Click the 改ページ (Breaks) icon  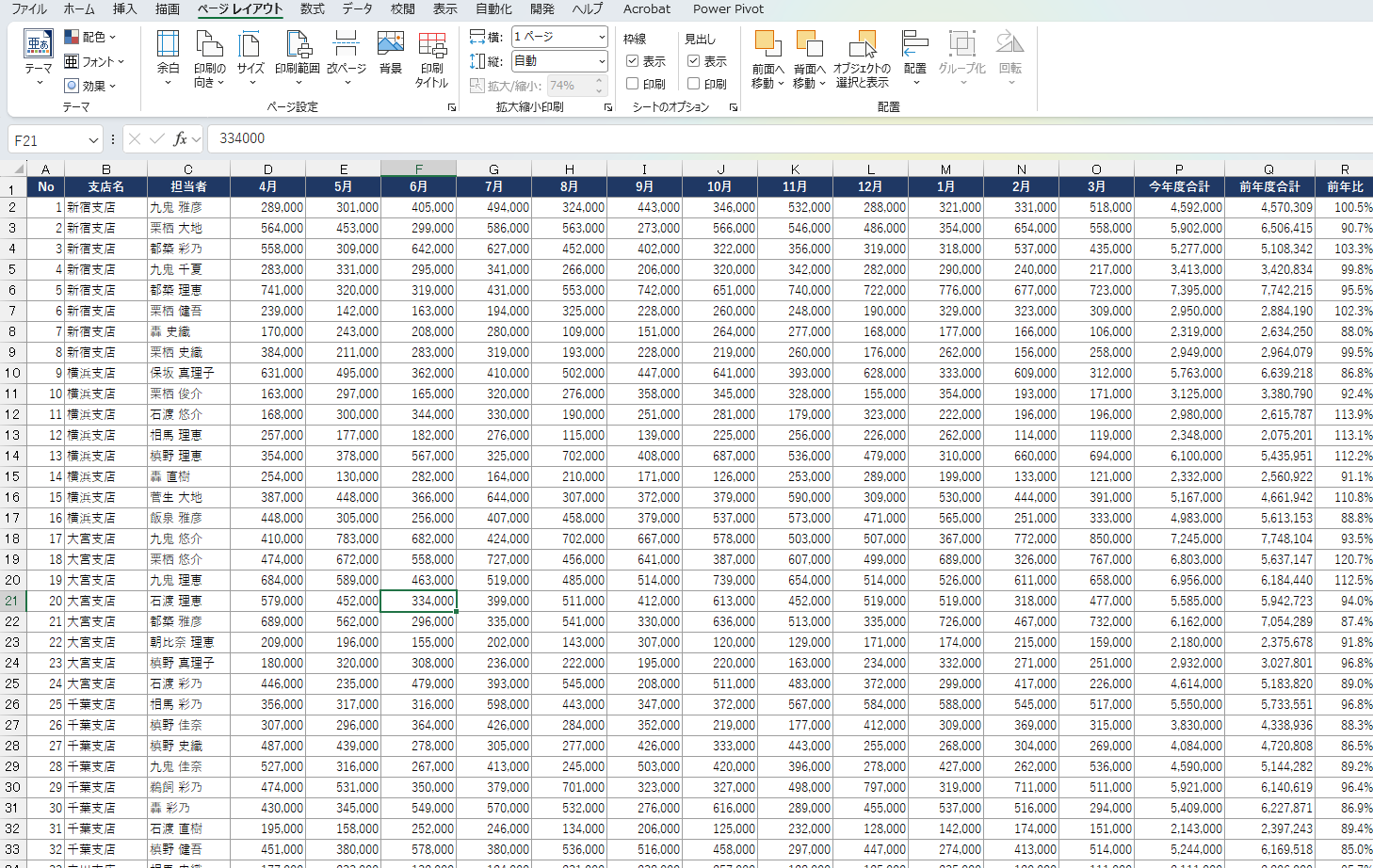347,57
